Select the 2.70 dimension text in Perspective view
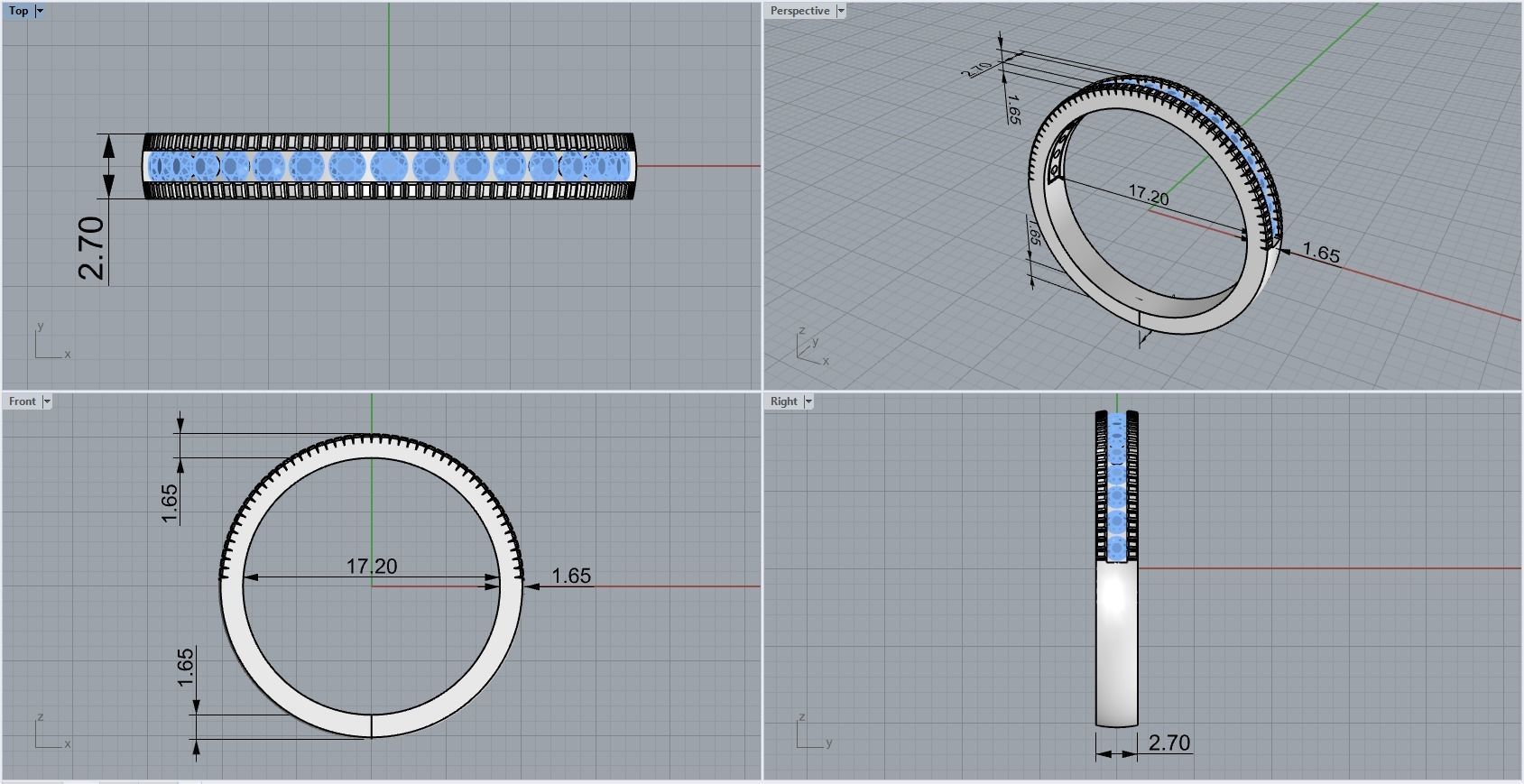Viewport: 1524px width, 784px height. coord(977,69)
